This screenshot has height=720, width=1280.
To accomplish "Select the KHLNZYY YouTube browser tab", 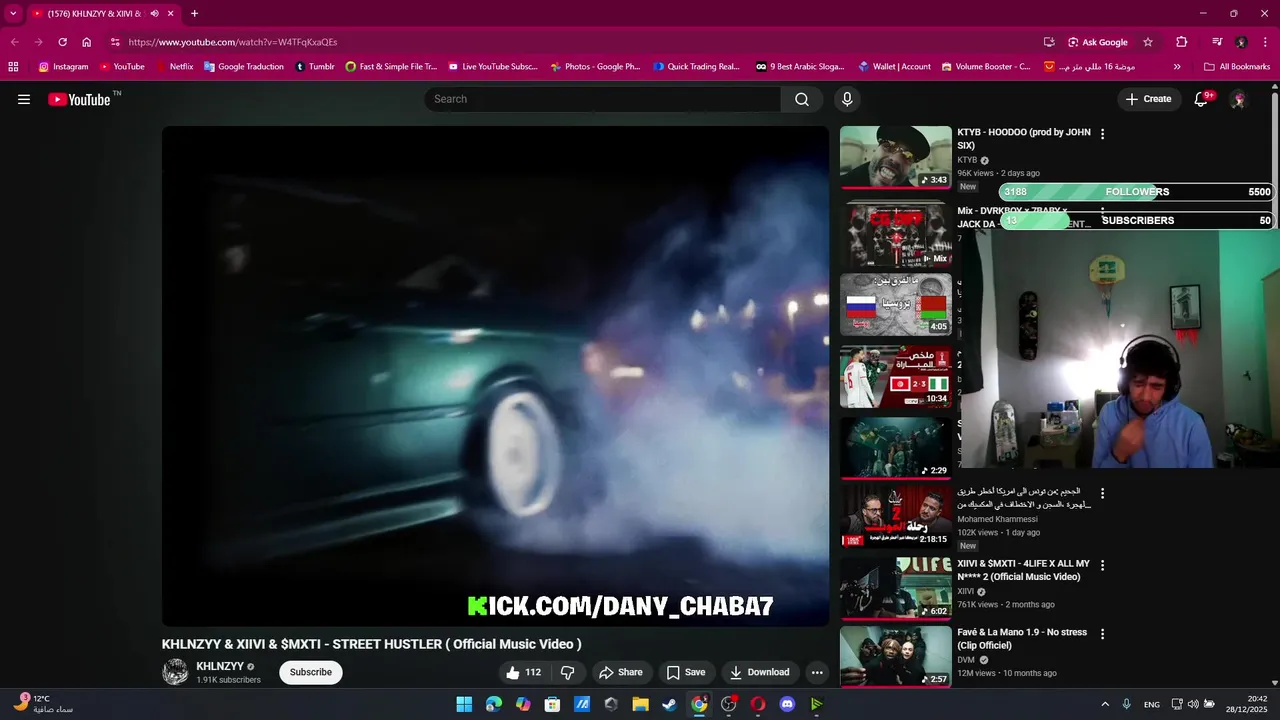I will [100, 14].
